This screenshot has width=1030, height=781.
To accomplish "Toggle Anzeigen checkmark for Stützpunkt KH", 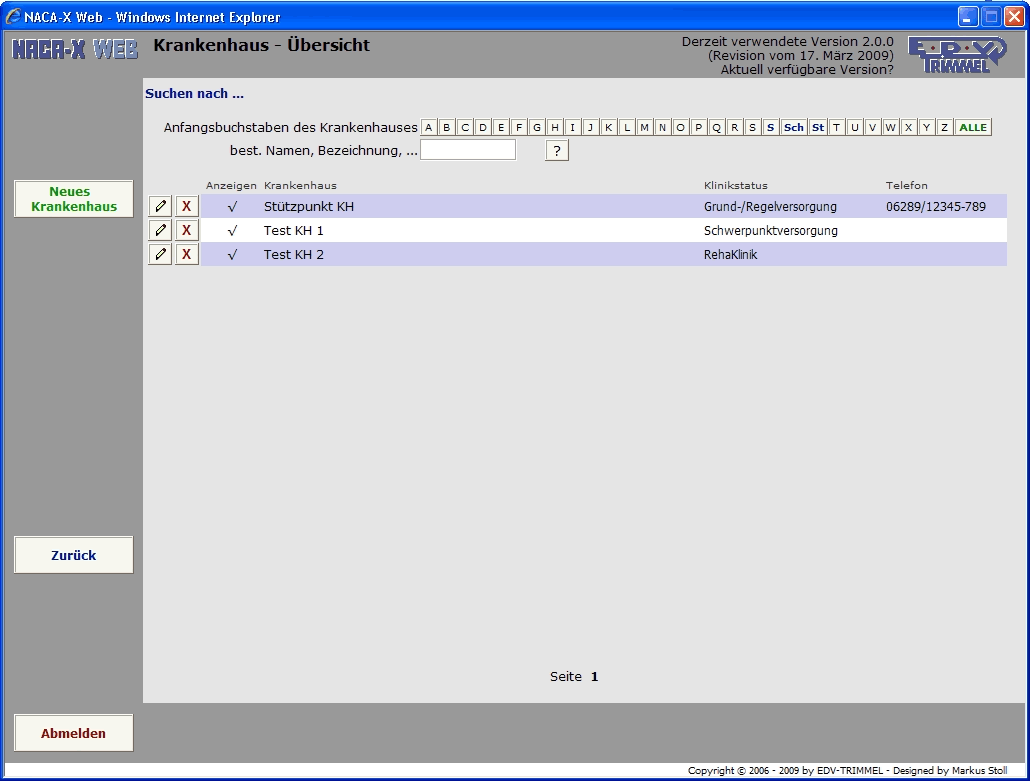I will (x=232, y=207).
